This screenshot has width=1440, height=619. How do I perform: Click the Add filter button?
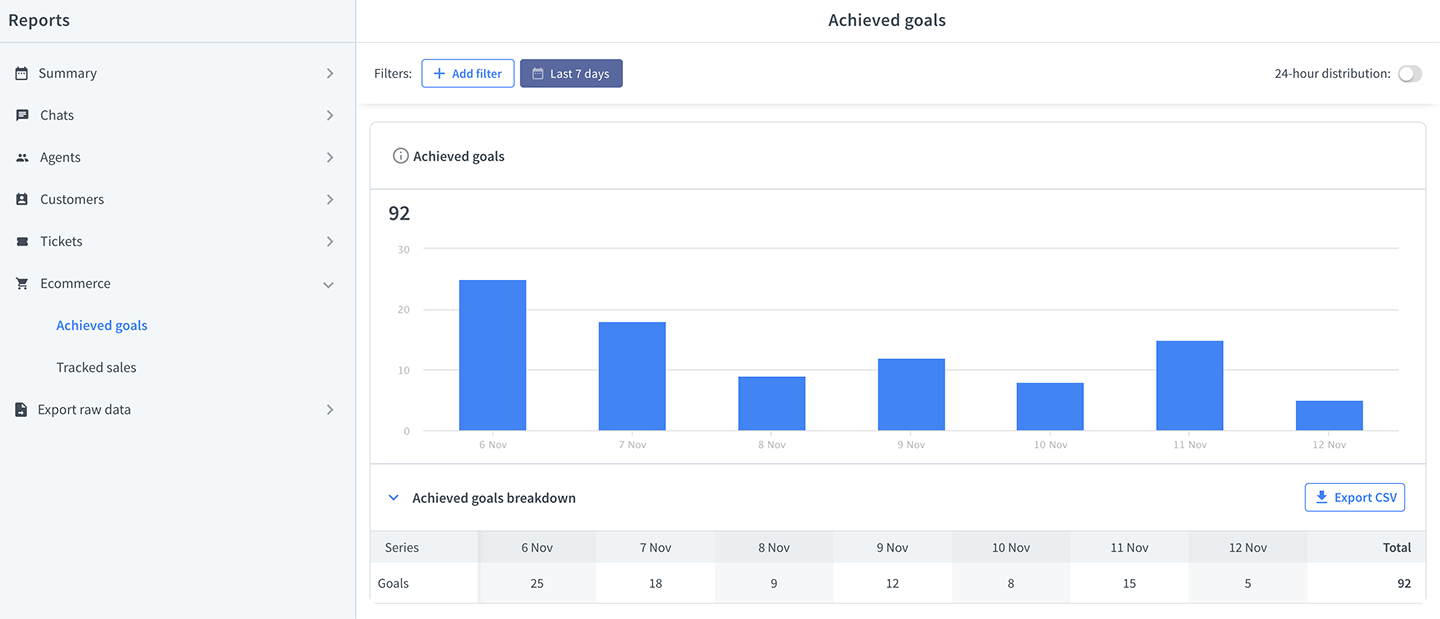coord(468,73)
